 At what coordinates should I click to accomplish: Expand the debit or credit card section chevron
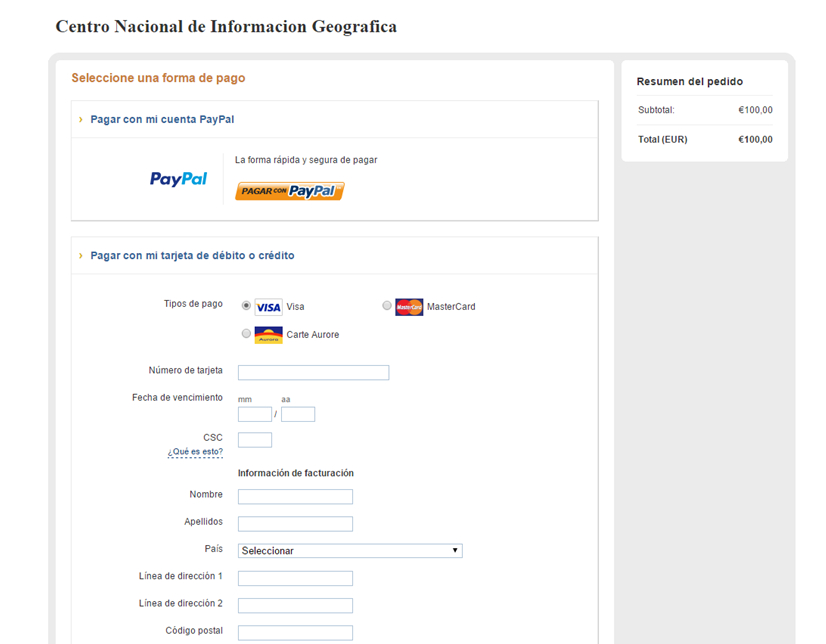(81, 255)
